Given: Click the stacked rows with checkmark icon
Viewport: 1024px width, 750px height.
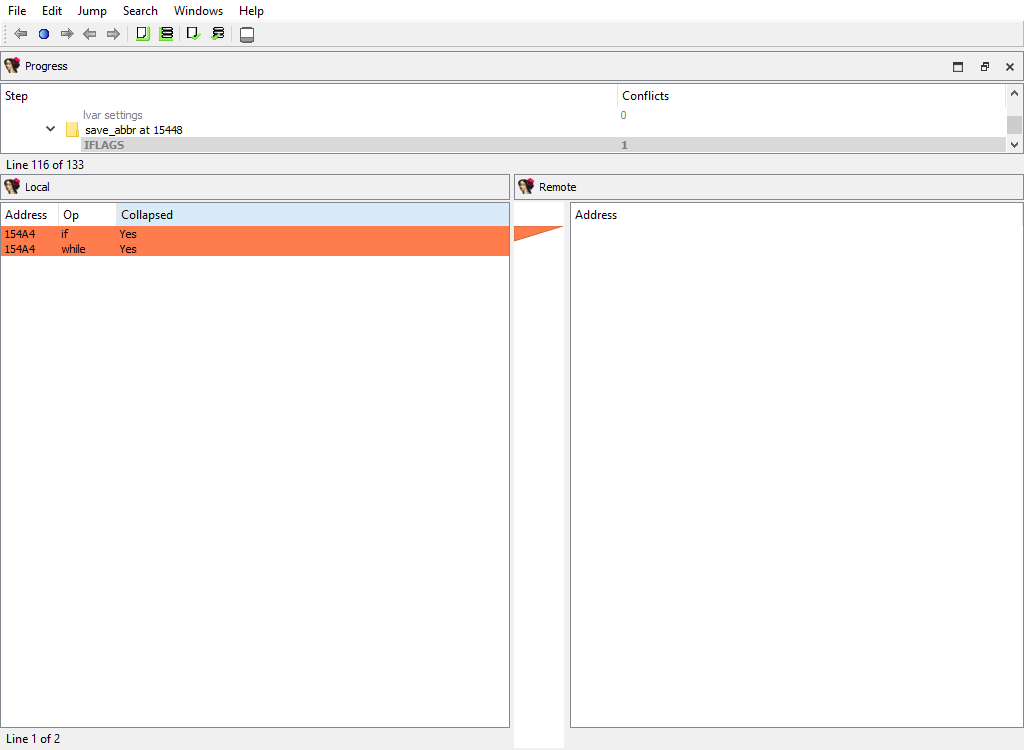Looking at the screenshot, I should pos(218,34).
